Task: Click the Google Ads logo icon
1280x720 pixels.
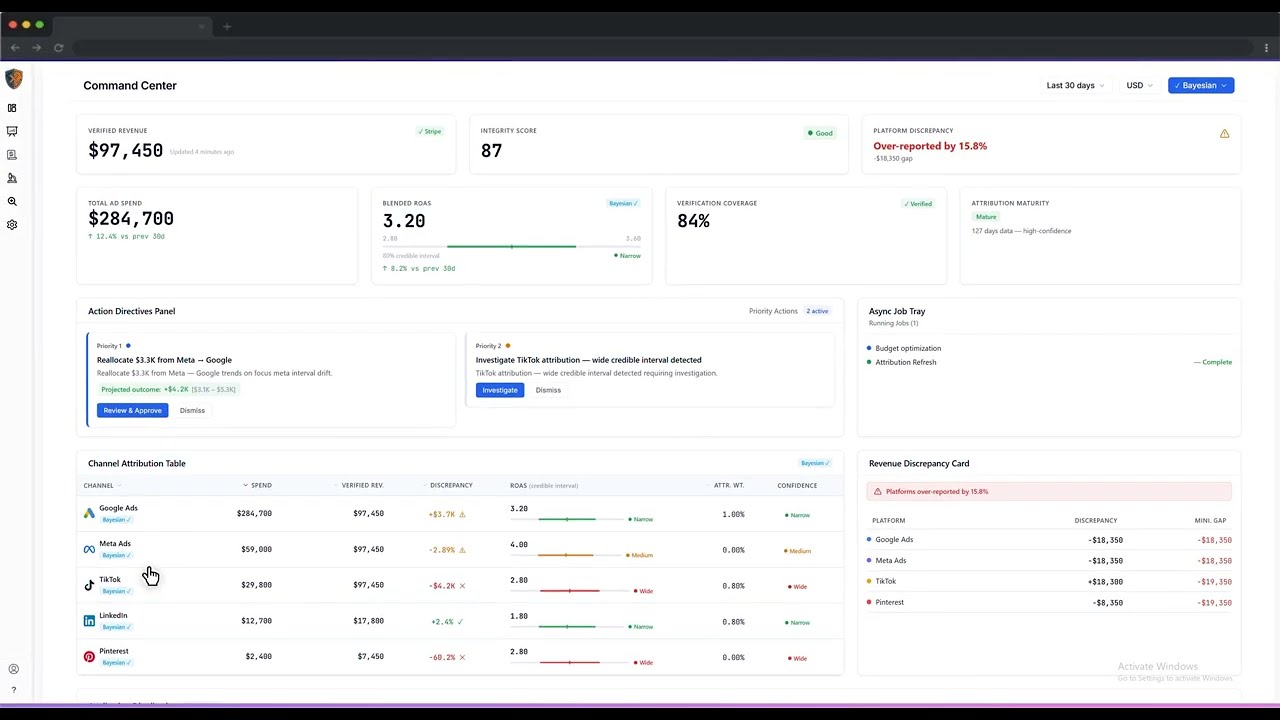Action: (x=89, y=513)
